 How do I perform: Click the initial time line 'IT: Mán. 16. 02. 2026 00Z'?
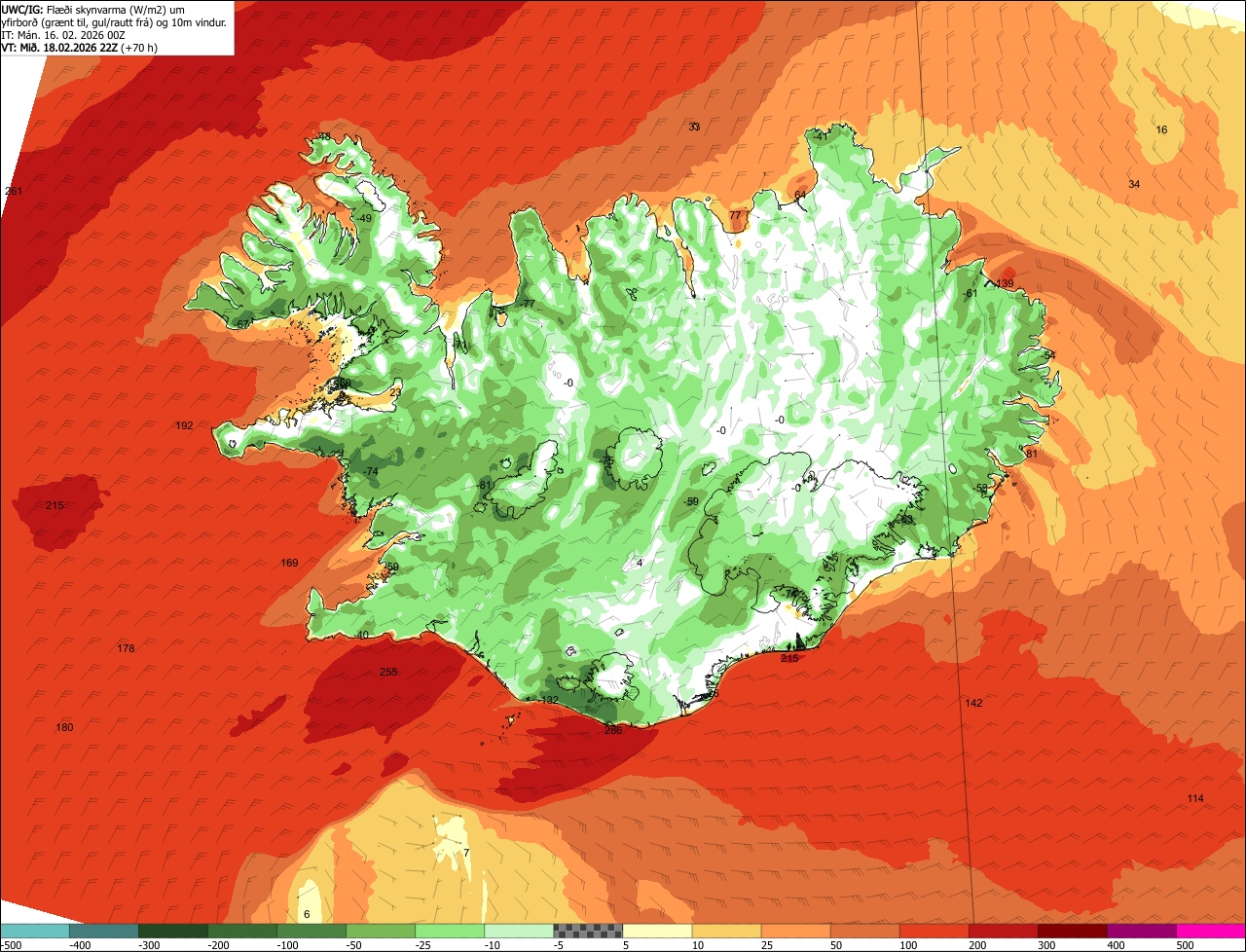(x=63, y=34)
